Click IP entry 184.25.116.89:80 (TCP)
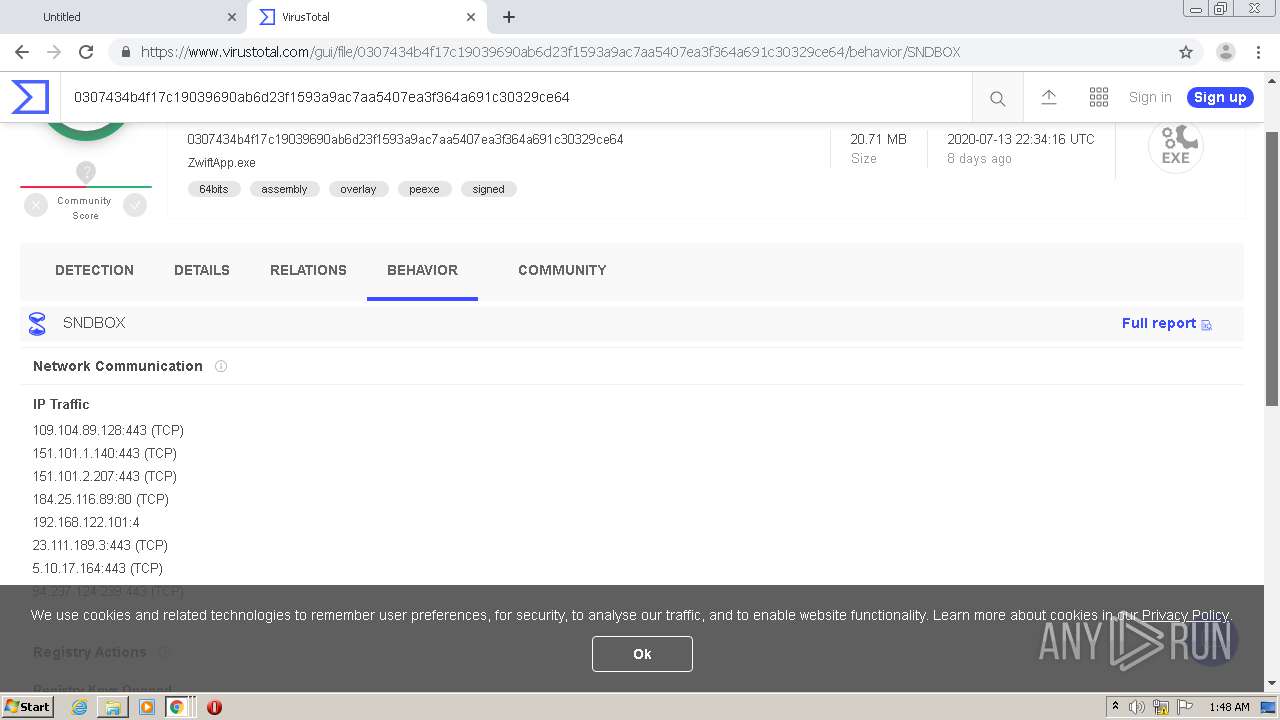 (x=100, y=499)
